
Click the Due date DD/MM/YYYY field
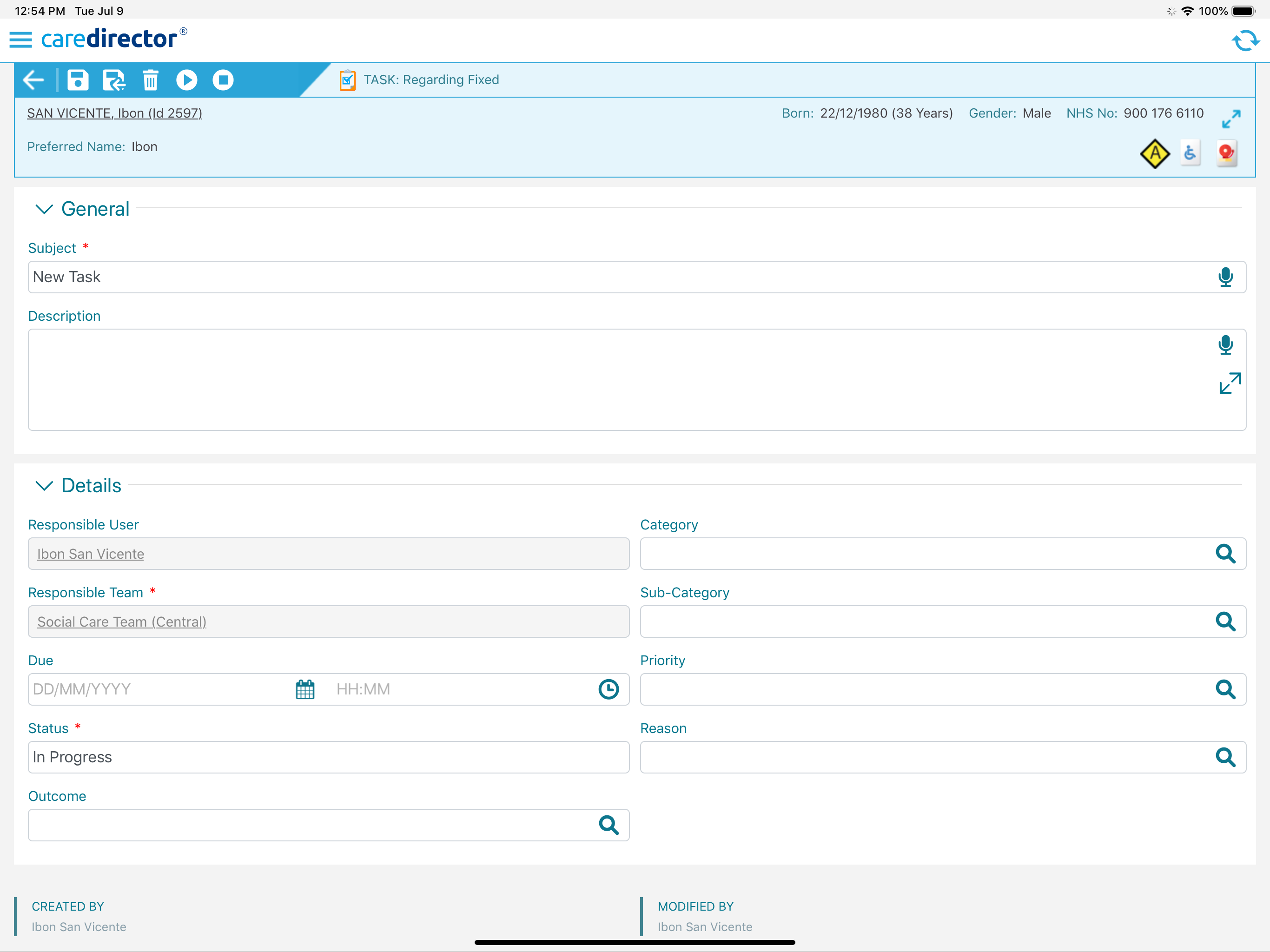(161, 689)
